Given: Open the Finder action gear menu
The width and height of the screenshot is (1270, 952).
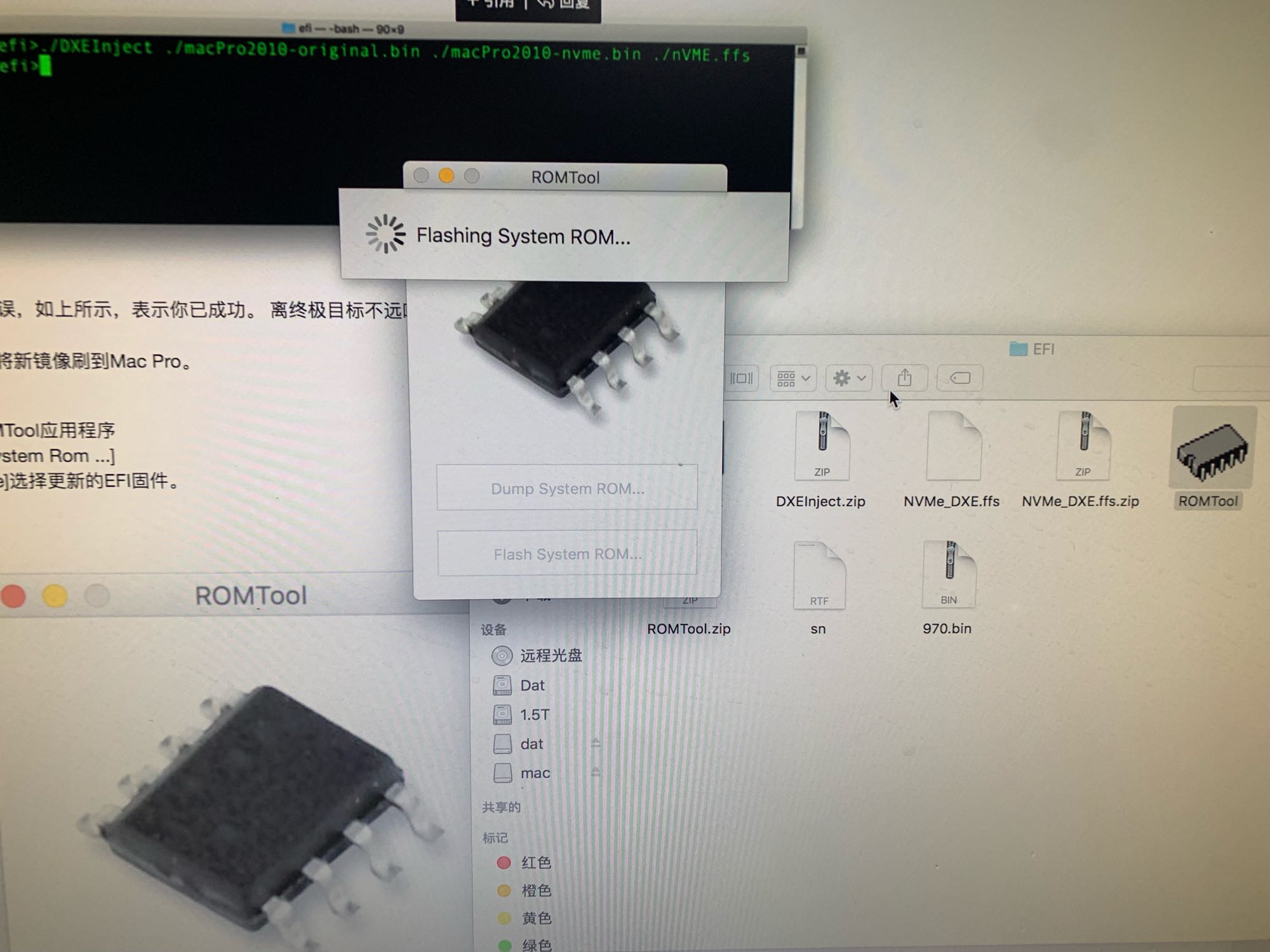Looking at the screenshot, I should 848,378.
